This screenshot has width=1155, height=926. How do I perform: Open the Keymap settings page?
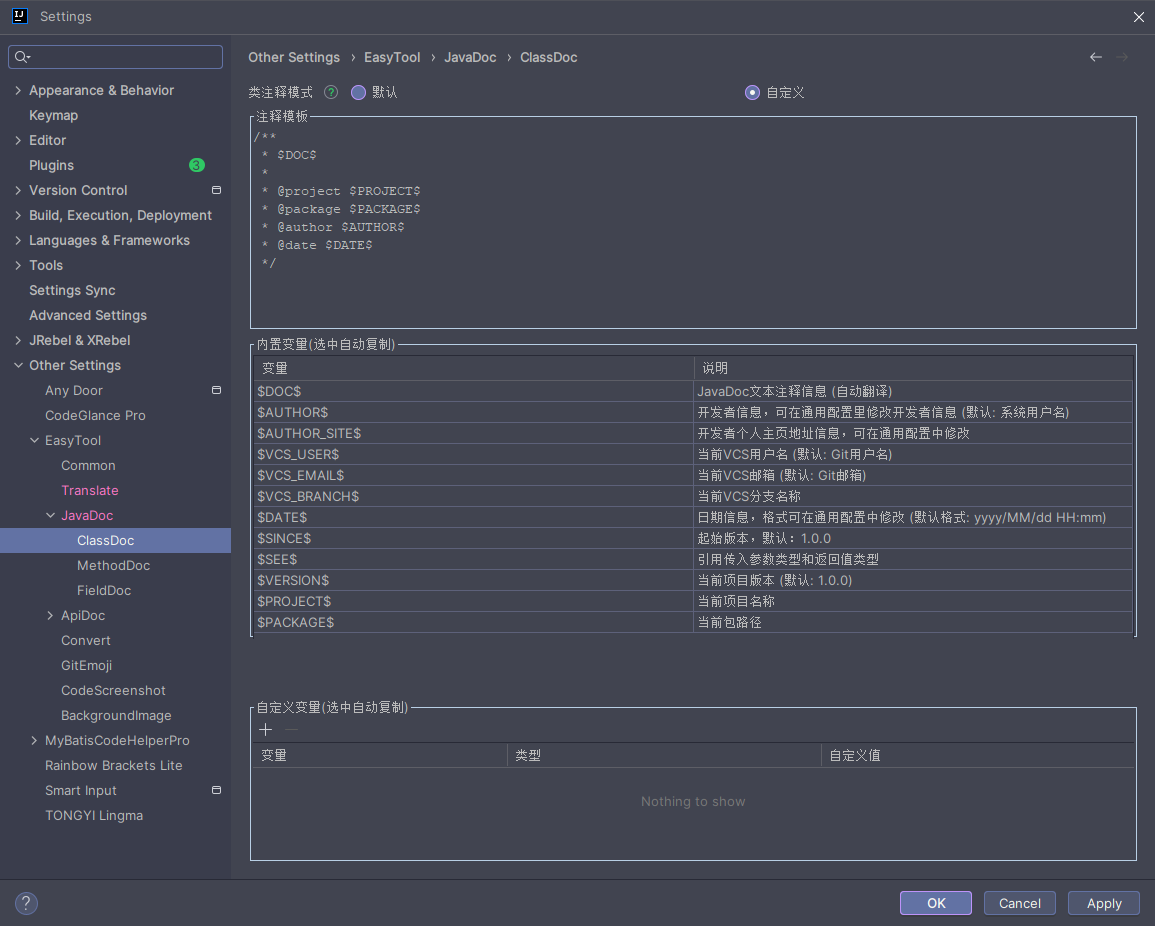click(x=53, y=115)
